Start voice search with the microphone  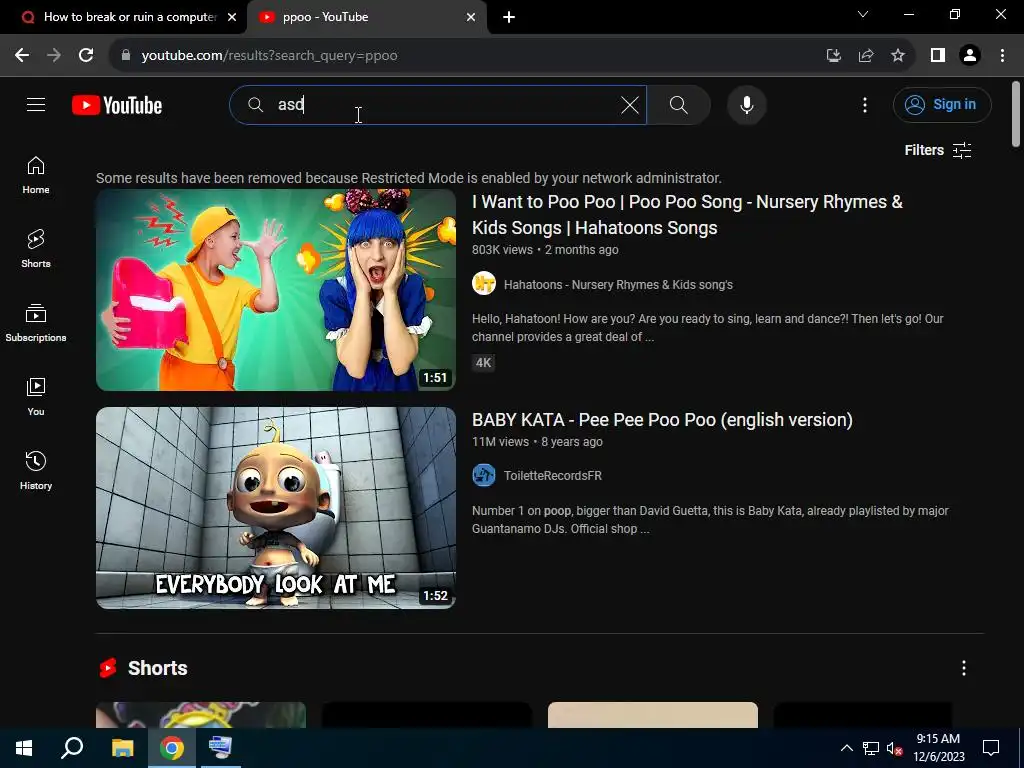point(746,104)
